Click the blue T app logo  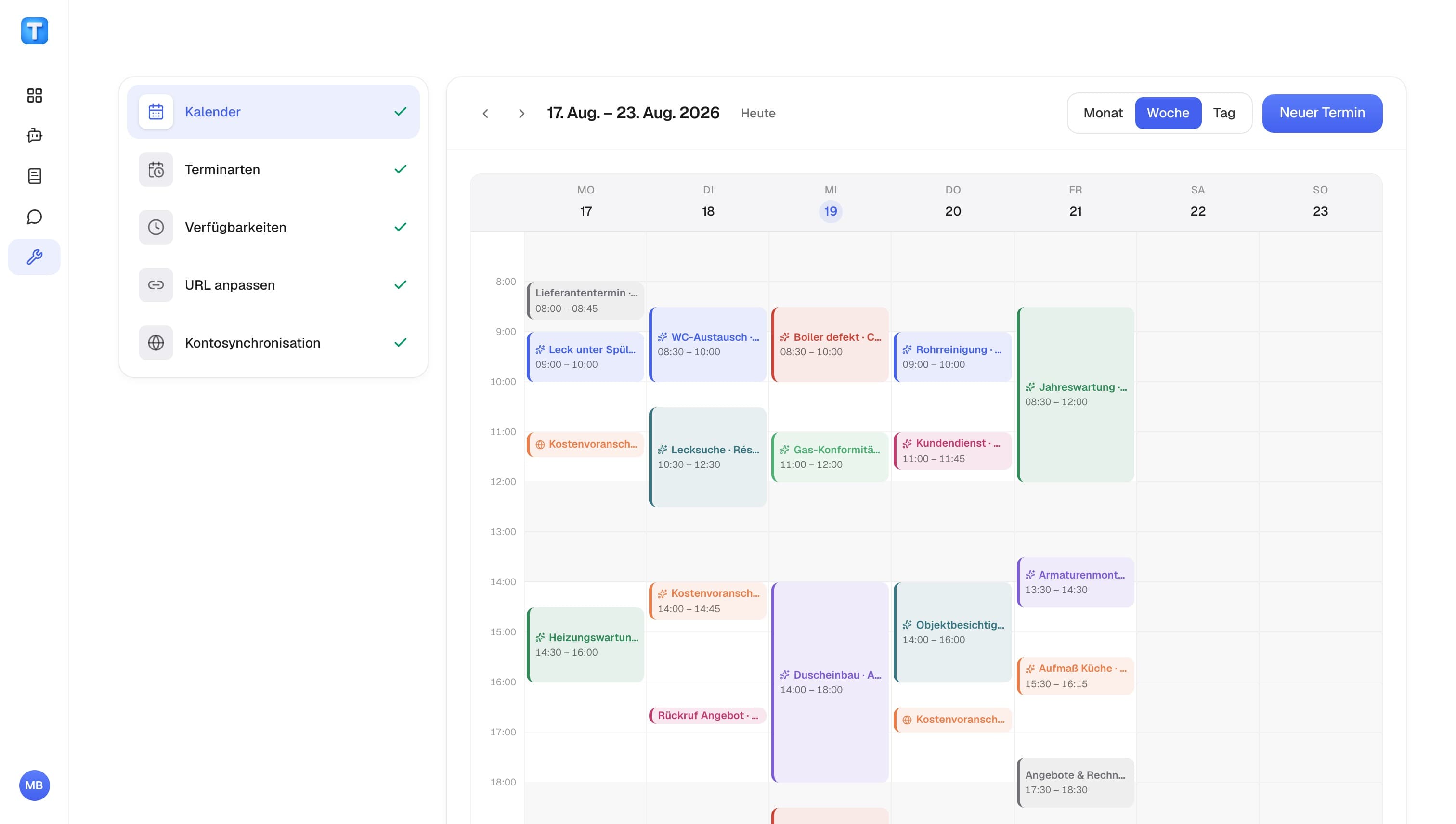tap(35, 30)
